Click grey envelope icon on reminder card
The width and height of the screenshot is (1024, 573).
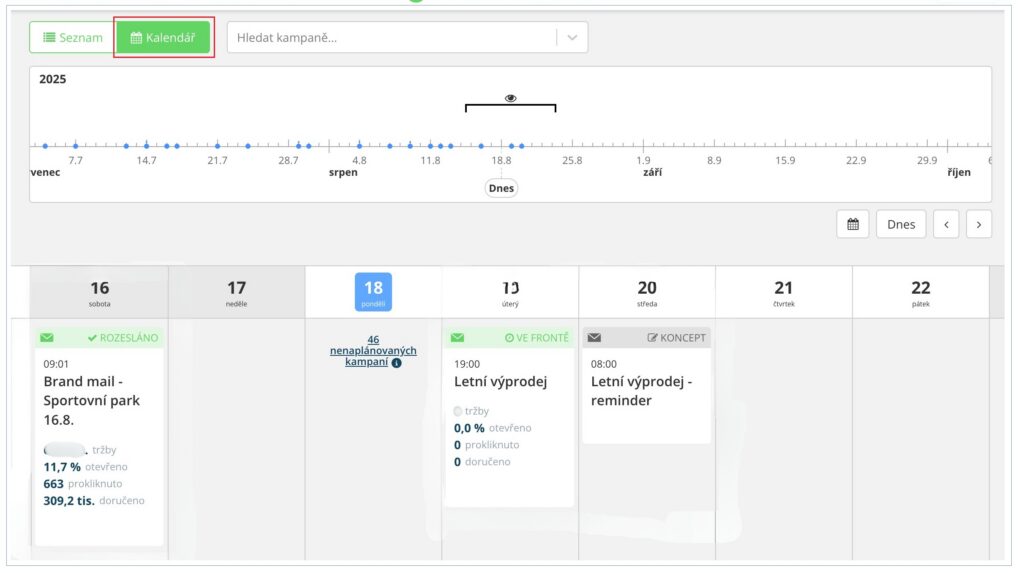(x=594, y=338)
